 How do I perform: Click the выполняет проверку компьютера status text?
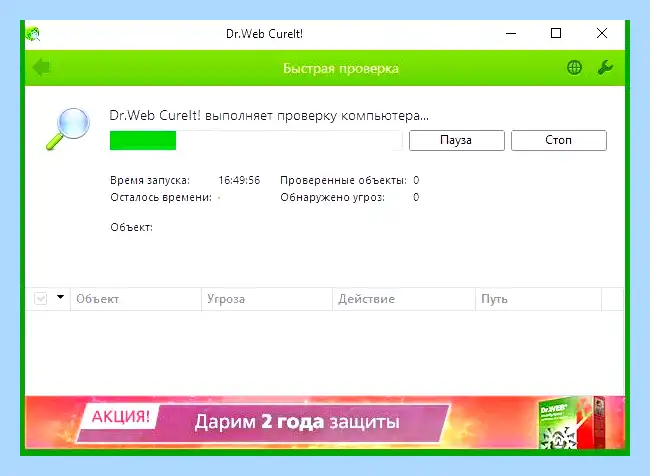pyautogui.click(x=317, y=116)
